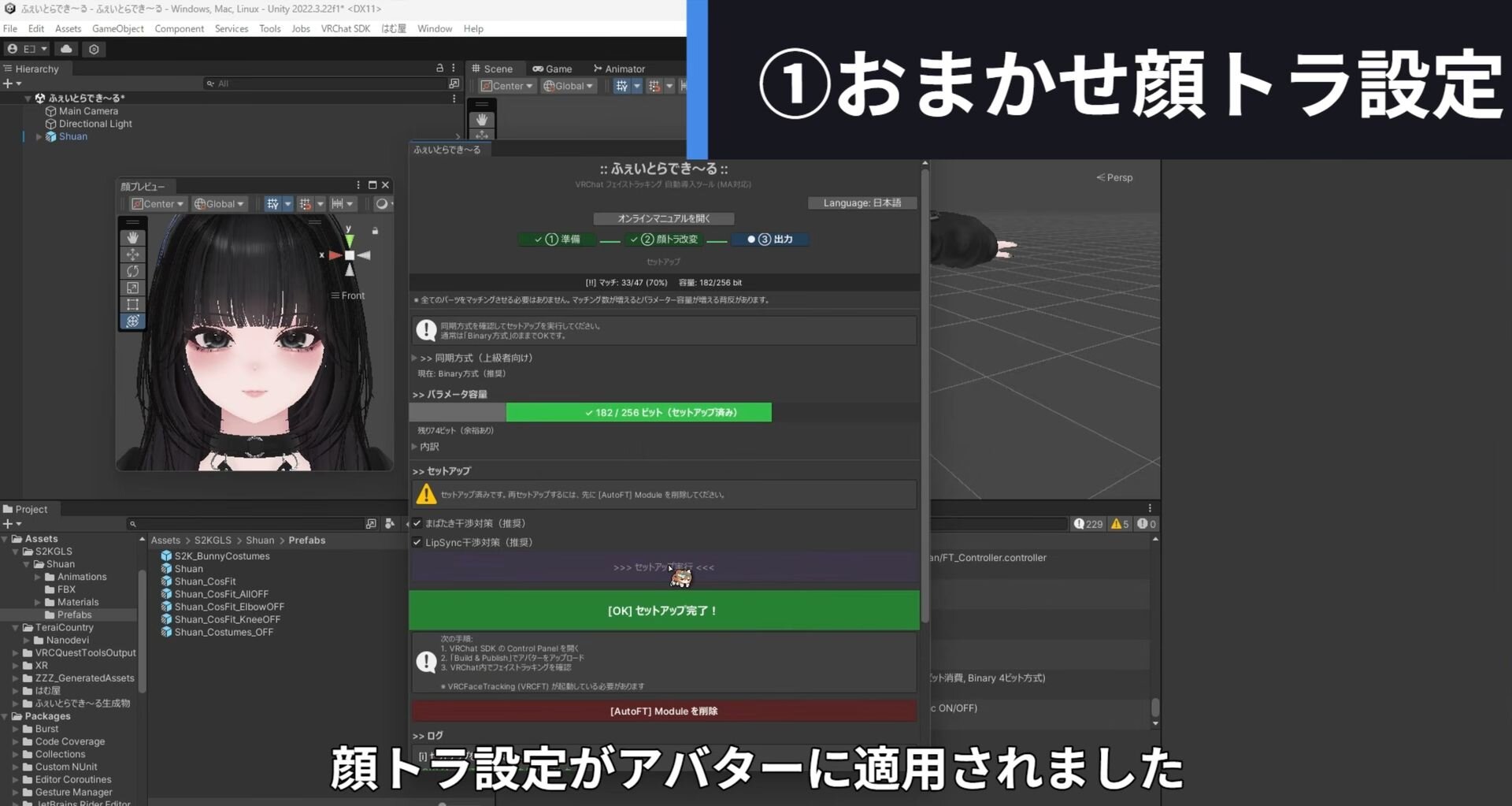The width and height of the screenshot is (1512, 806).
Task: Uncheck まばたき干渉対策 checkbox
Action: click(417, 523)
